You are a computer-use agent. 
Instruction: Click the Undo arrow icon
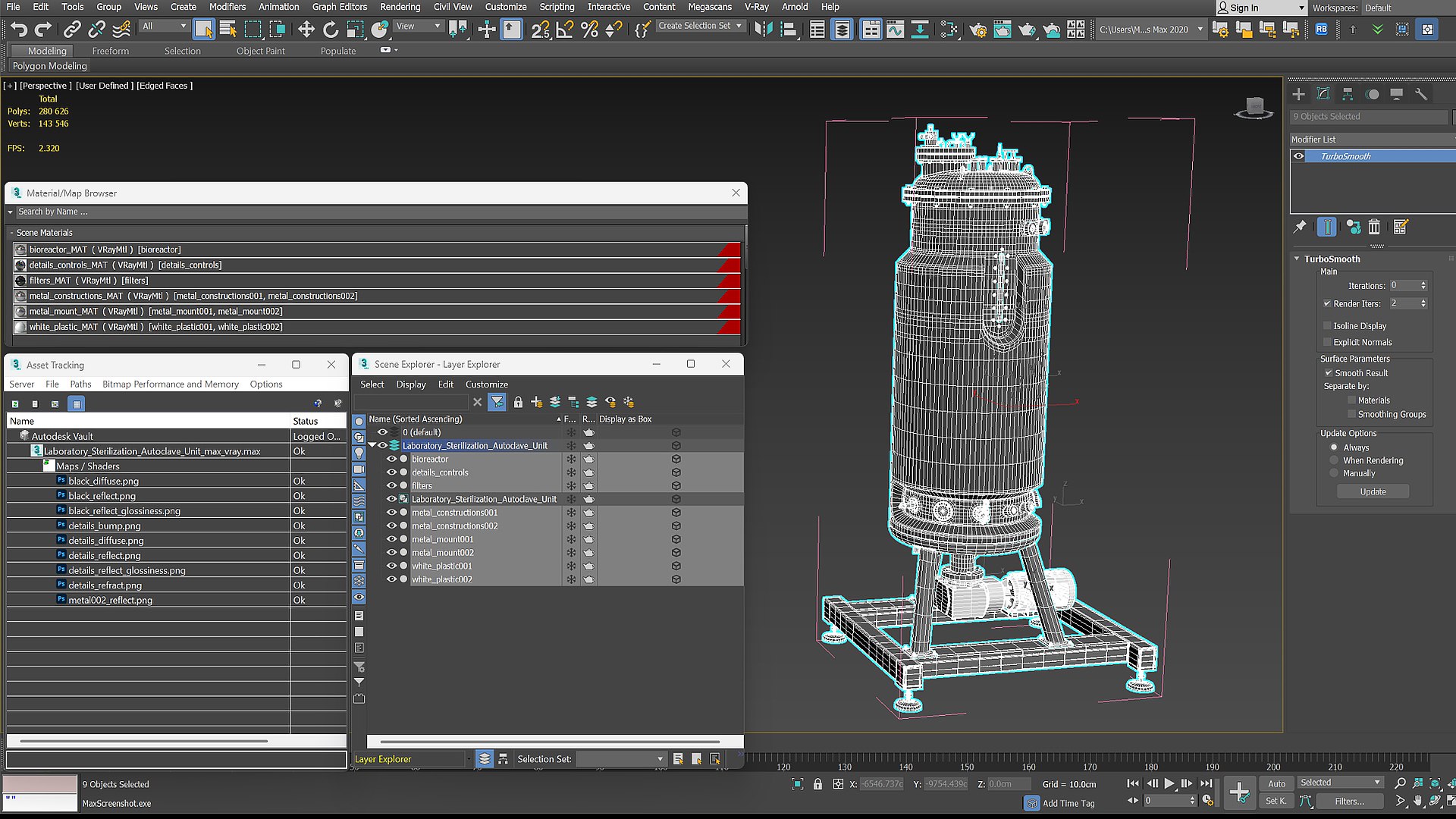(x=19, y=29)
